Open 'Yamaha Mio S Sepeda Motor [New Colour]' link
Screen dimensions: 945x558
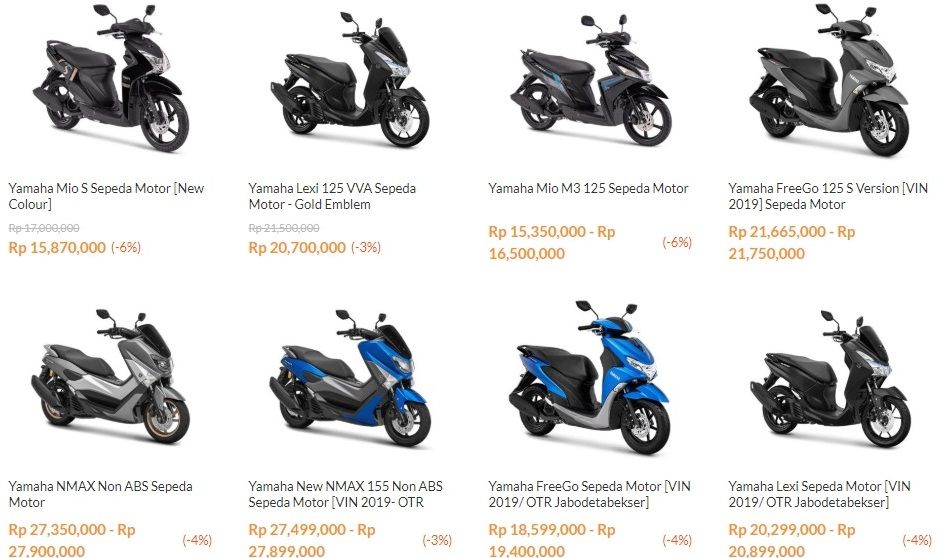(x=107, y=196)
